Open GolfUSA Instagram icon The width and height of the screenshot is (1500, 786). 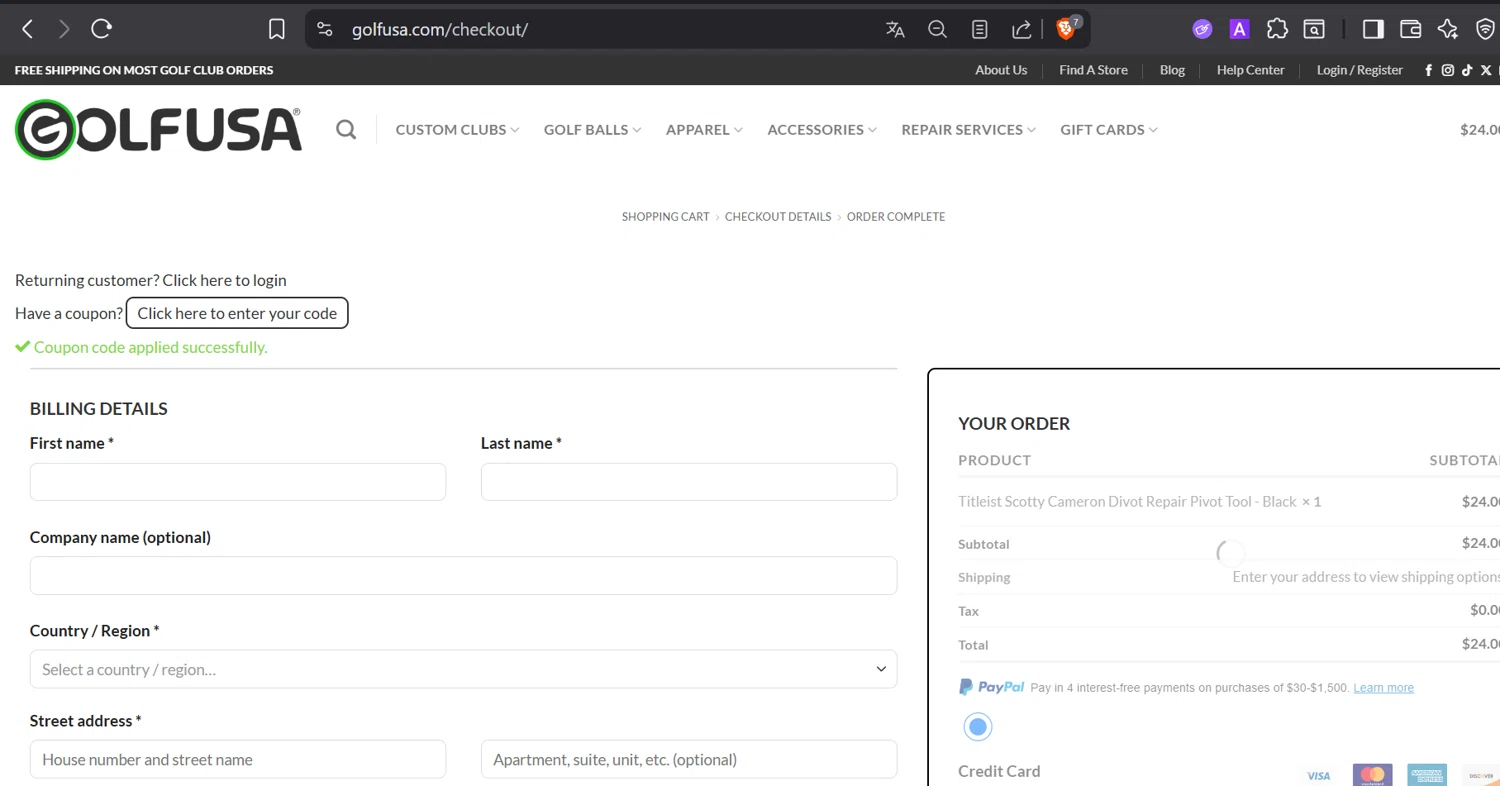1447,70
